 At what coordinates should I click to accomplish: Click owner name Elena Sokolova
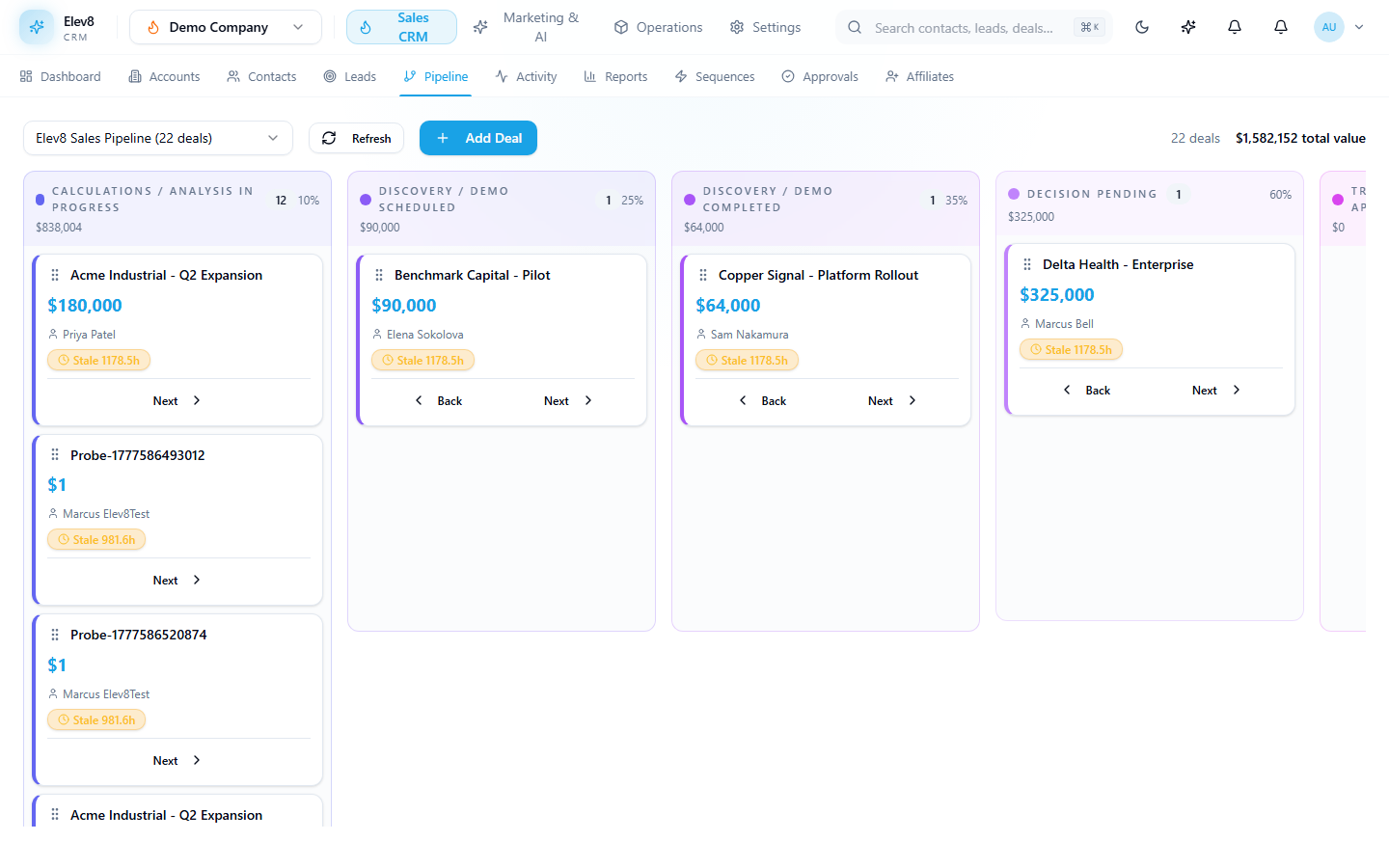(425, 335)
